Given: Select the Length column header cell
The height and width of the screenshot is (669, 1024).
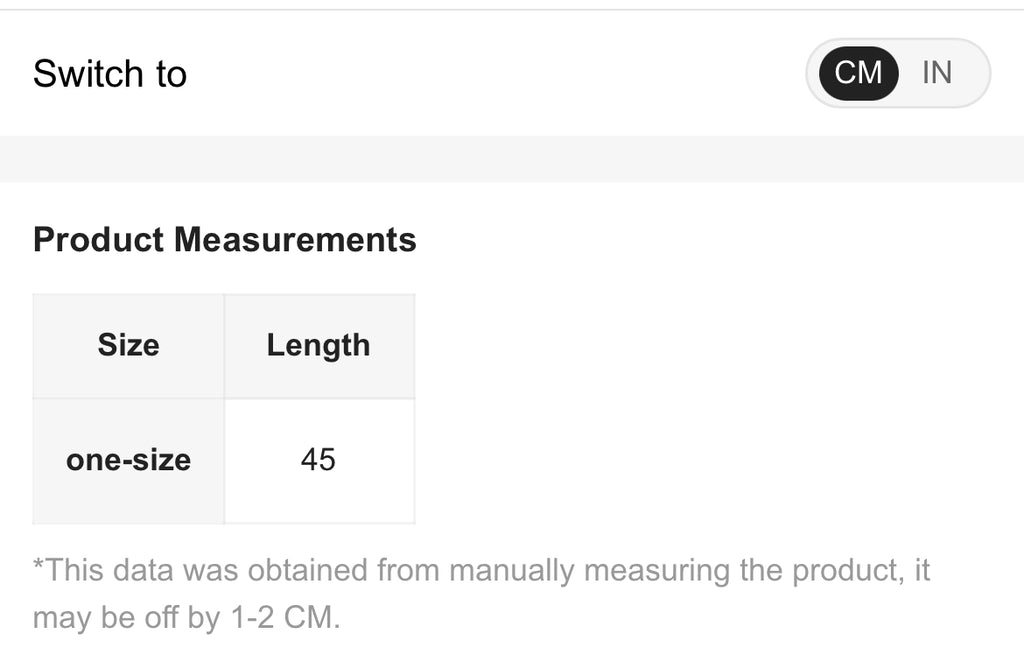Looking at the screenshot, I should click(x=318, y=346).
